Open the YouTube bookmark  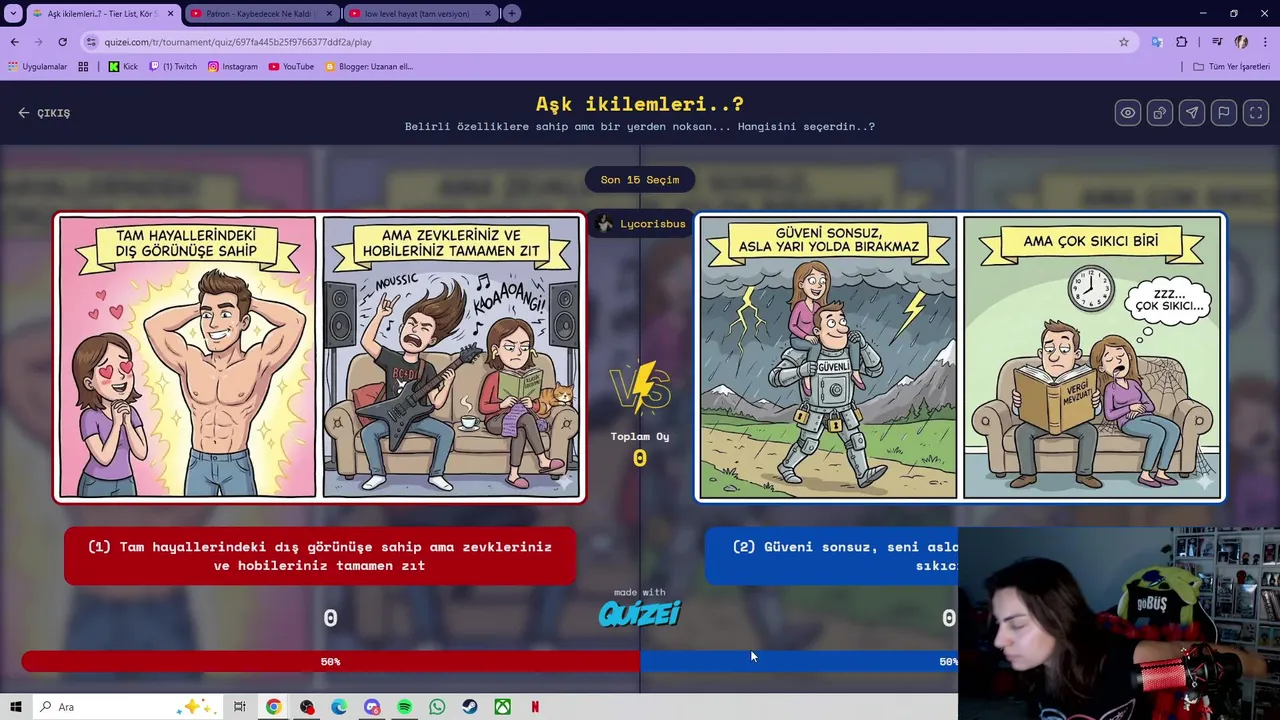point(291,67)
